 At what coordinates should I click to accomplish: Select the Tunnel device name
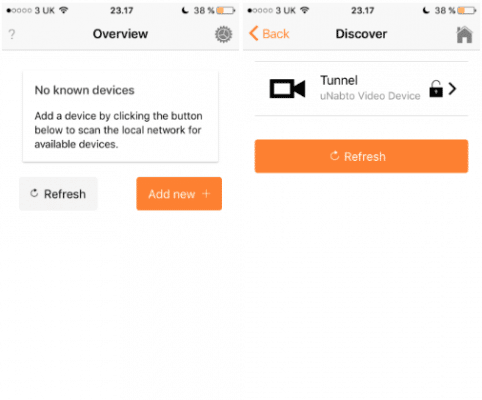click(339, 80)
